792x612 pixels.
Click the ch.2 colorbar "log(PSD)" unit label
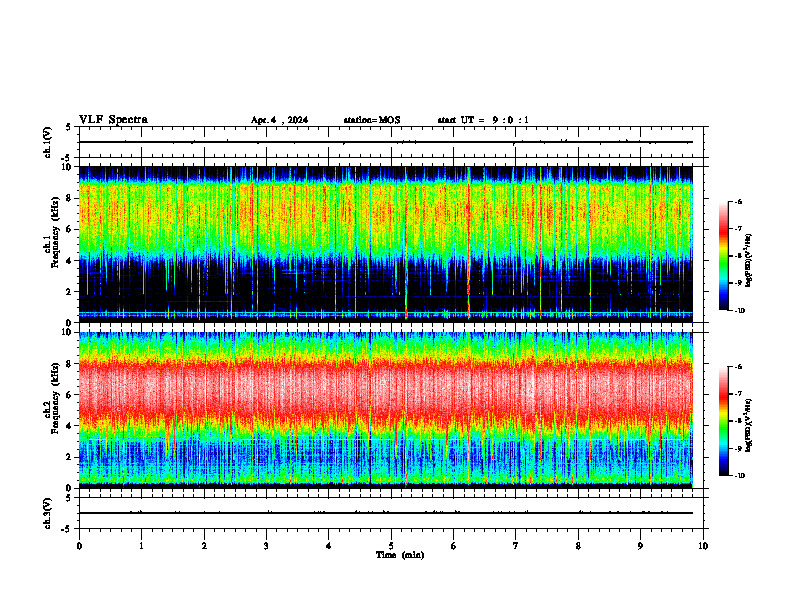tap(749, 425)
